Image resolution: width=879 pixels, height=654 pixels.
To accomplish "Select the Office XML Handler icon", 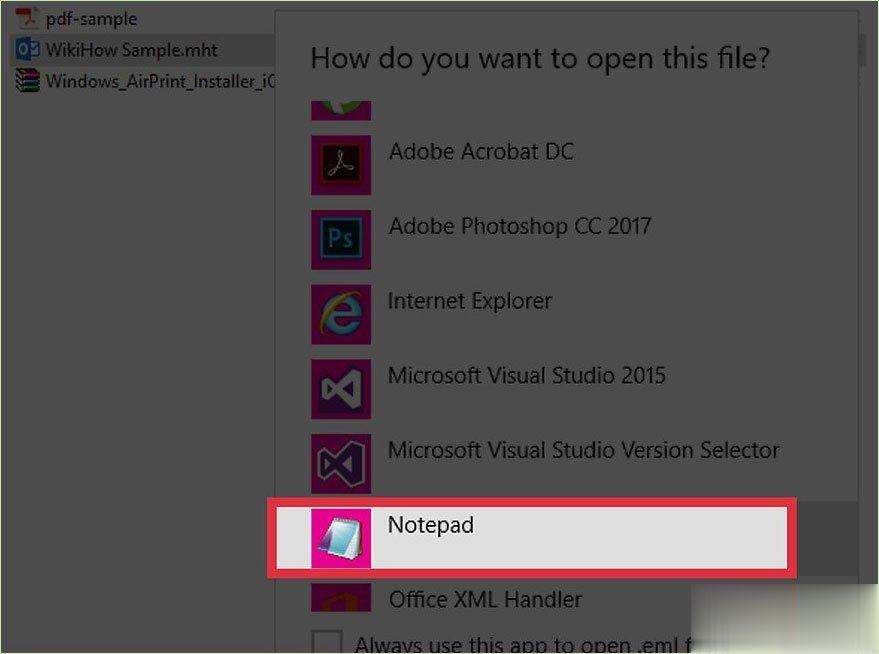I will [x=341, y=597].
